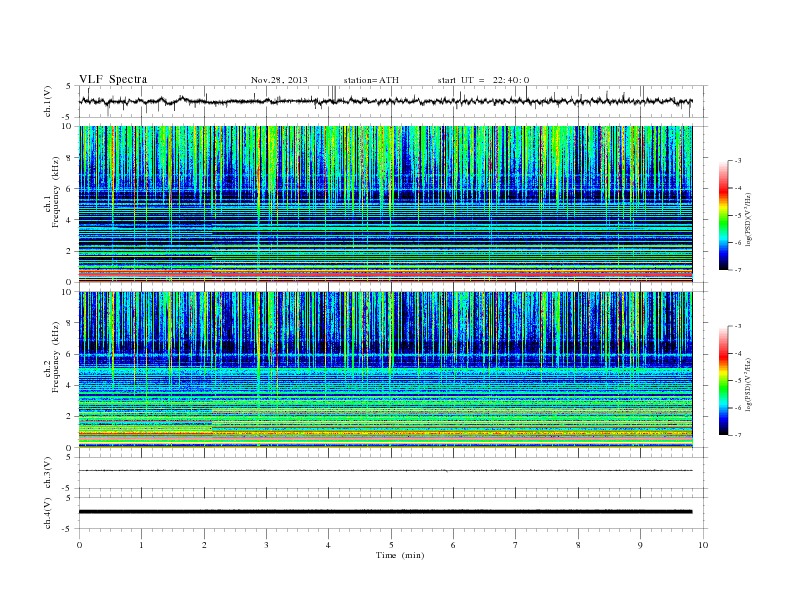
Task: Click inside the ch.2 spectrogram panel
Action: pyautogui.click(x=385, y=370)
